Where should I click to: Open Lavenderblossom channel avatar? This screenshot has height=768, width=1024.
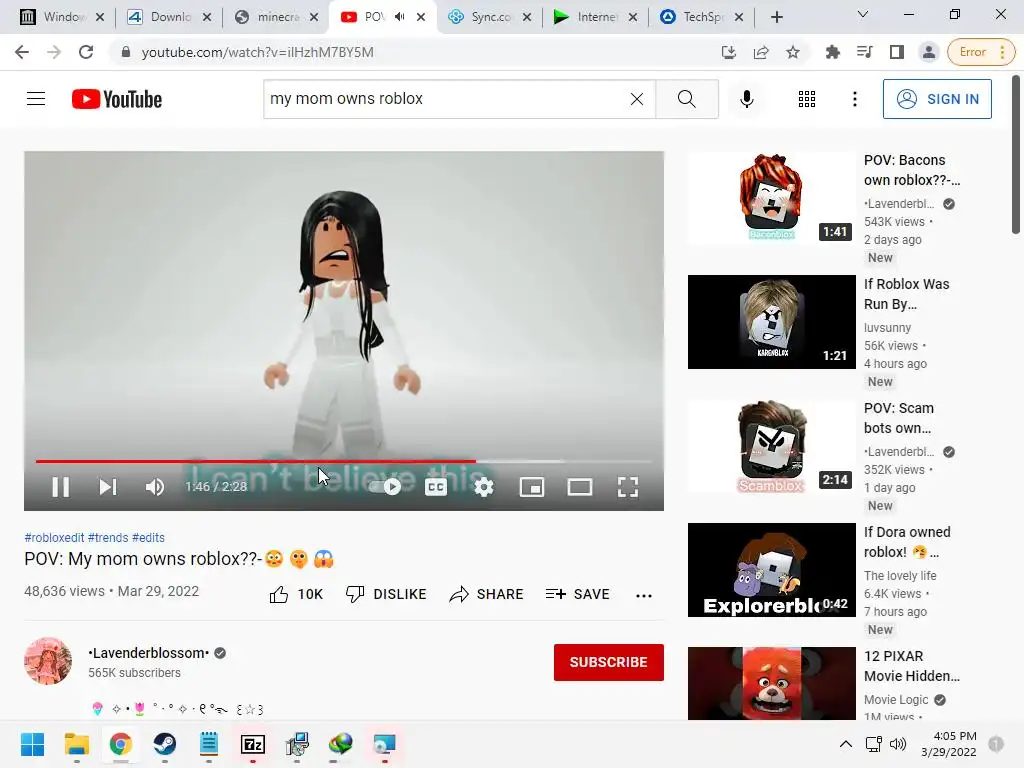48,661
